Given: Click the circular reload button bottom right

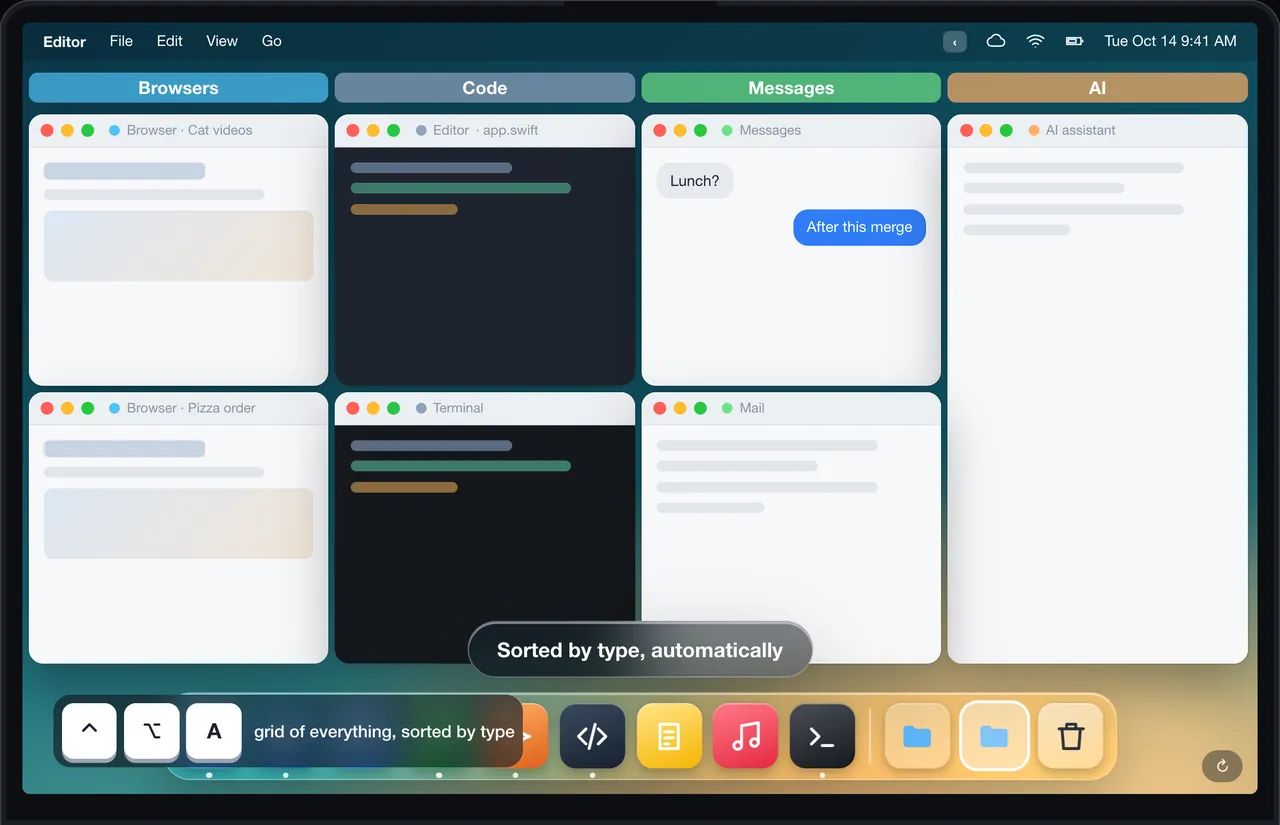Looking at the screenshot, I should [x=1222, y=766].
